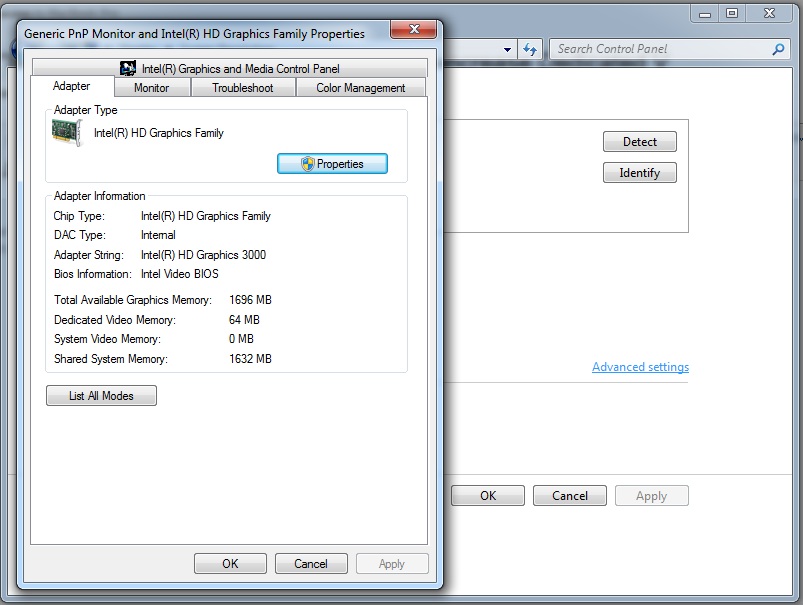Viewport: 803px width, 606px height.
Task: Click Detect in the Control Panel window
Action: pos(640,142)
